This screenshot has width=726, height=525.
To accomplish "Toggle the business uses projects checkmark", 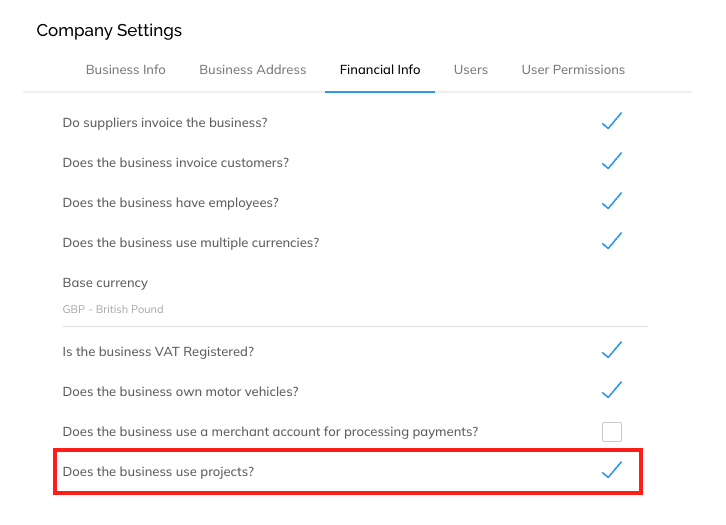I will [x=612, y=470].
